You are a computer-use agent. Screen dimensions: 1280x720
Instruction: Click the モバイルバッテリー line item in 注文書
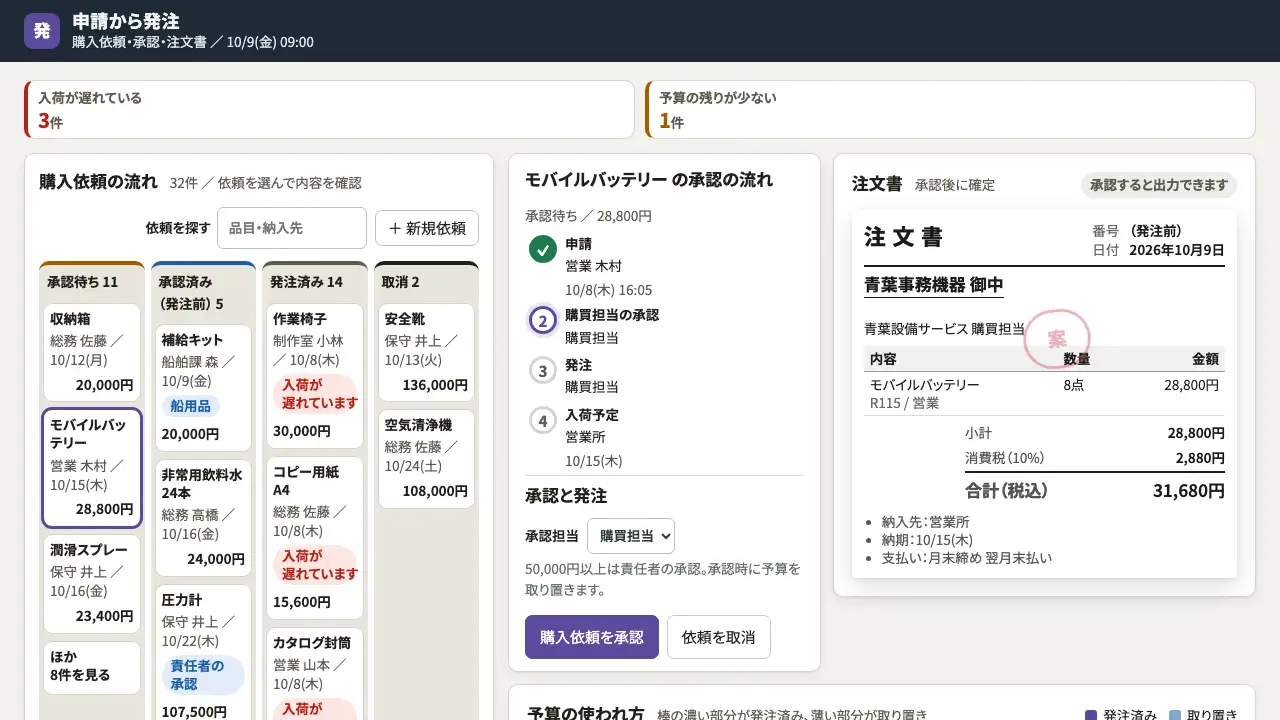pyautogui.click(x=1044, y=393)
